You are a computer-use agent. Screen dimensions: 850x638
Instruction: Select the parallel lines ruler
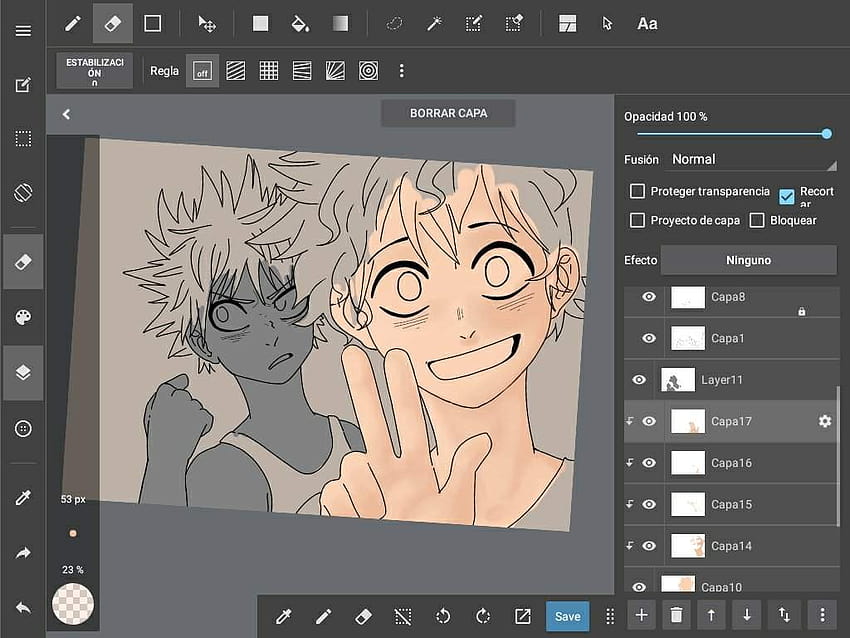(235, 71)
